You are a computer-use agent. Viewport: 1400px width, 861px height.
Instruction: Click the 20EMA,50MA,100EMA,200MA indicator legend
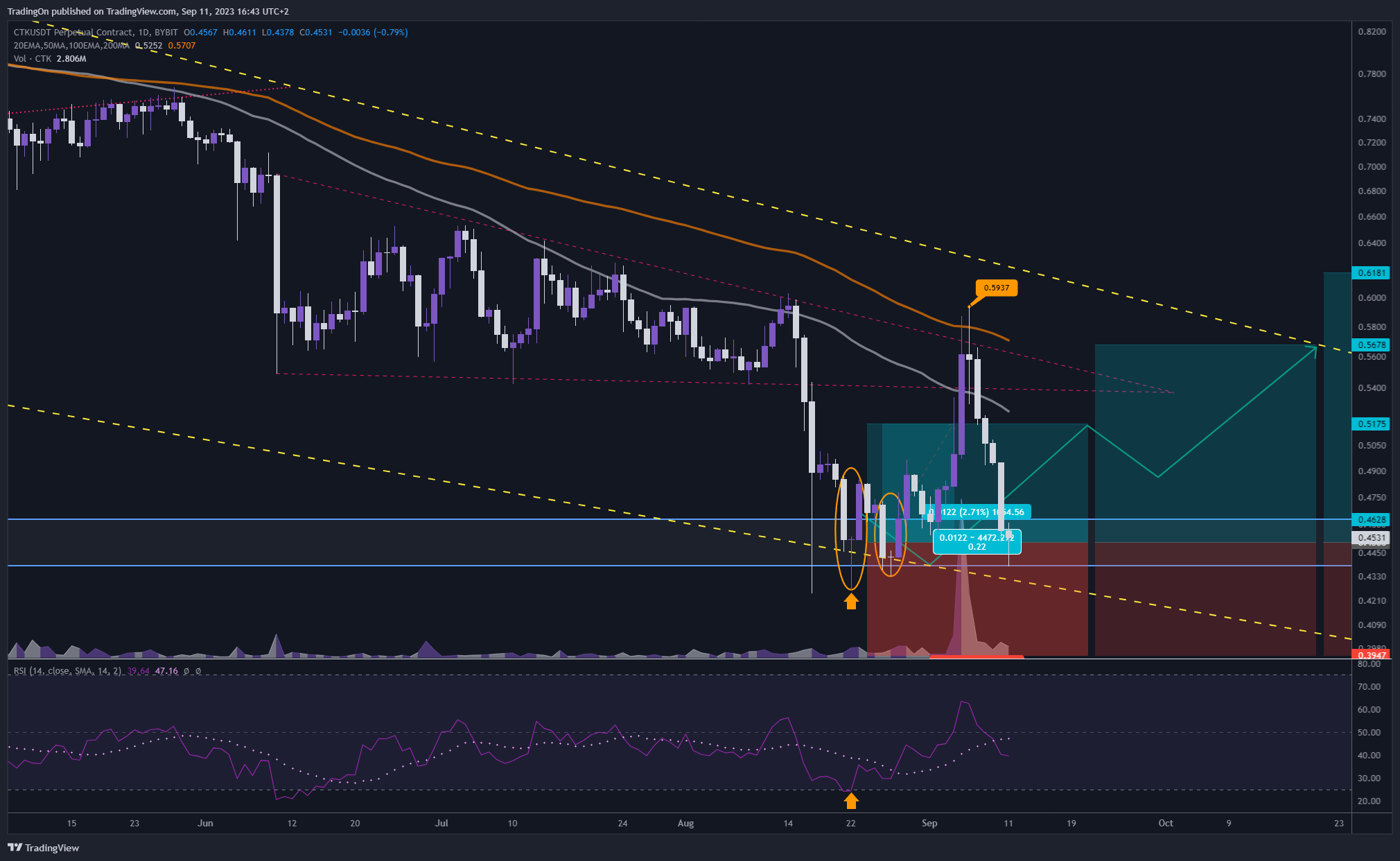(71, 46)
